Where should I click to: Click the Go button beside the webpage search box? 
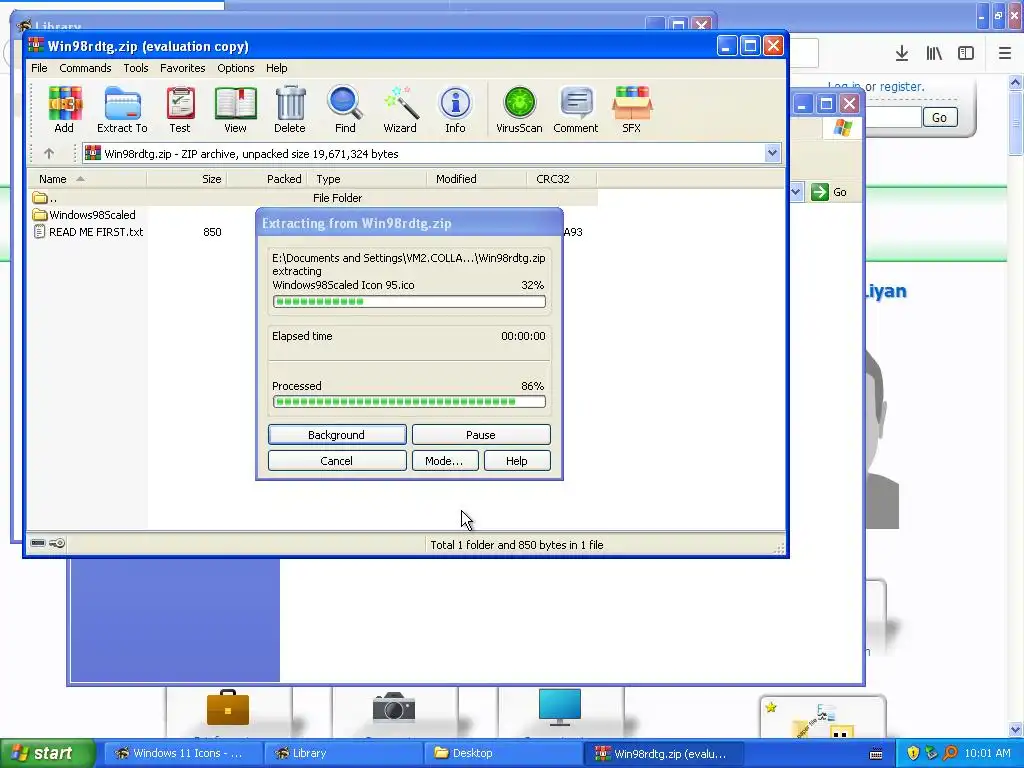pyautogui.click(x=940, y=118)
